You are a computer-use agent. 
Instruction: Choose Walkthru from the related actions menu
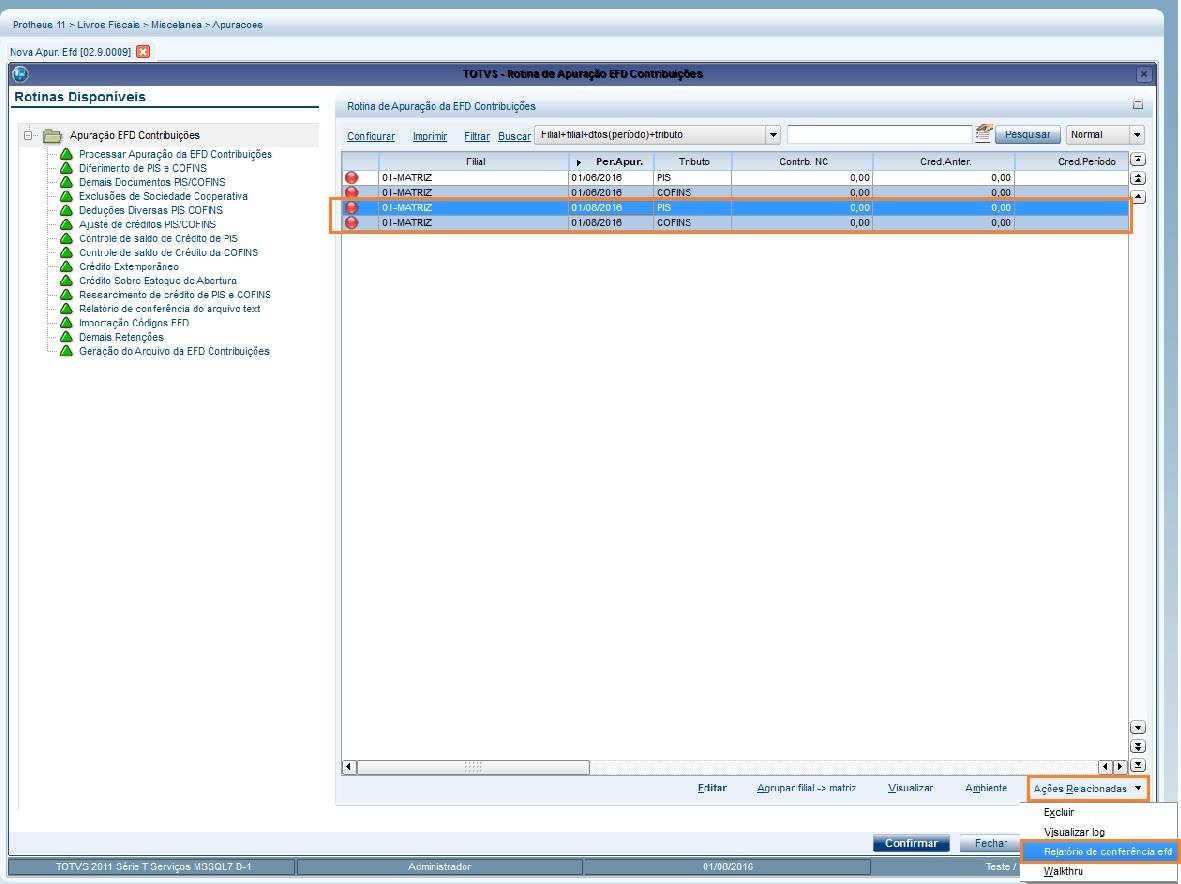tap(1064, 871)
